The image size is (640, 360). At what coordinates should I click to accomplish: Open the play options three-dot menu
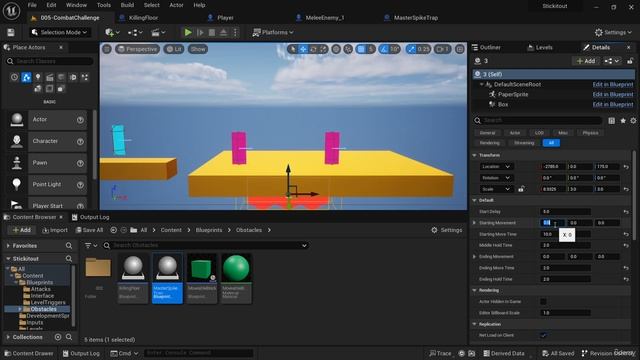tap(235, 32)
